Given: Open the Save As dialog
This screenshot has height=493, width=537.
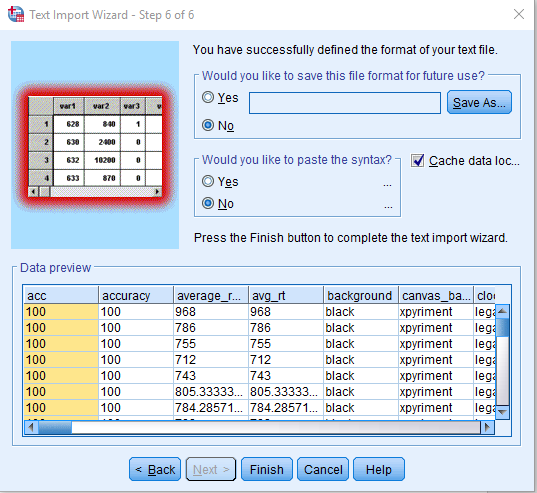Looking at the screenshot, I should [479, 102].
